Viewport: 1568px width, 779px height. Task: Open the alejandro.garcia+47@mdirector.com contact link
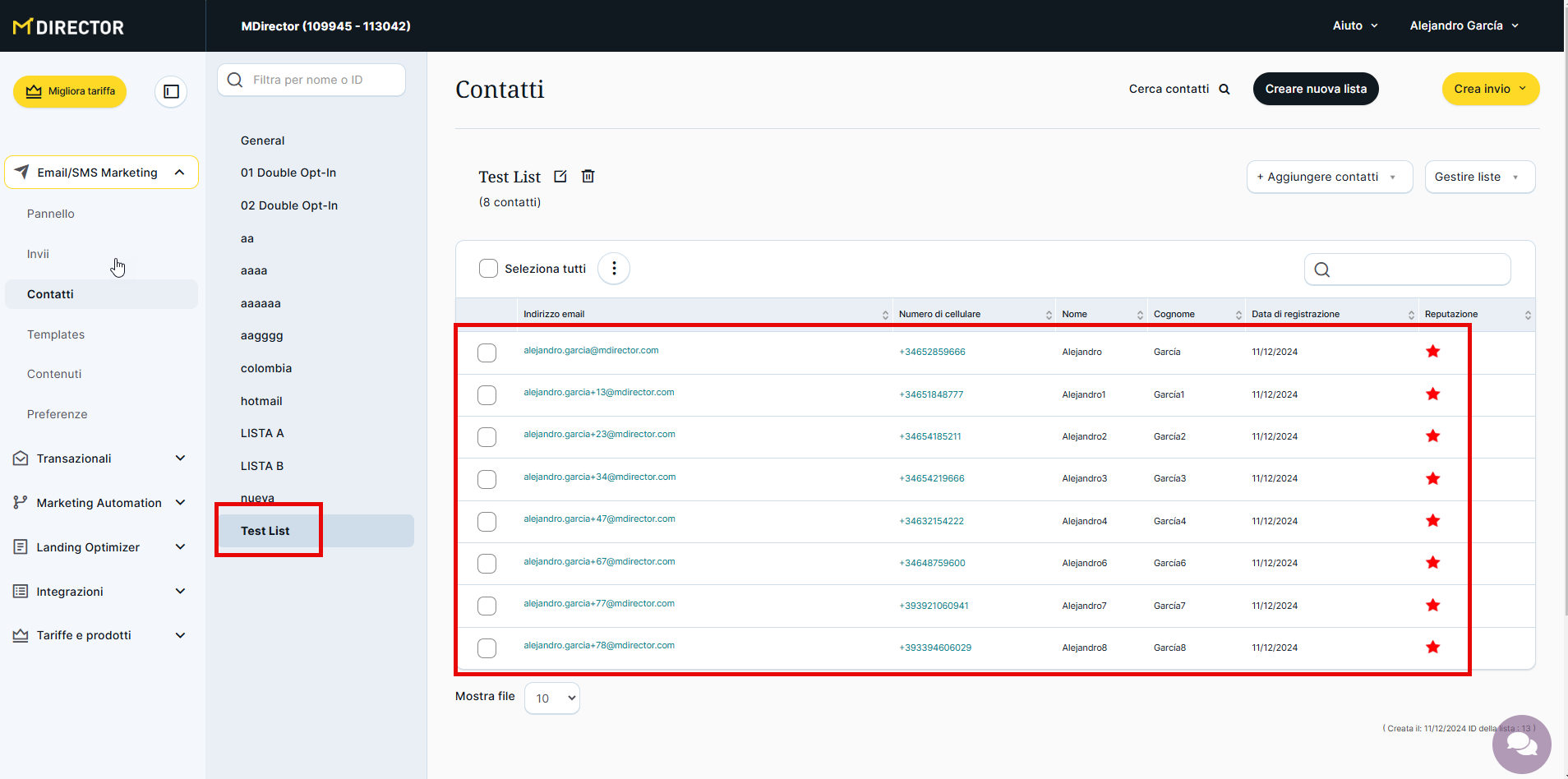click(x=599, y=519)
